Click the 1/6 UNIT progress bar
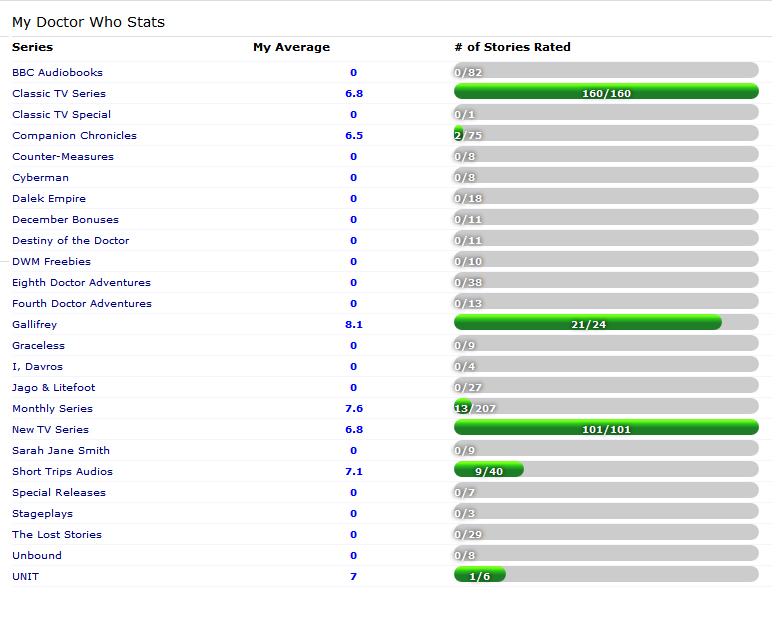The image size is (772, 626). 606,575
